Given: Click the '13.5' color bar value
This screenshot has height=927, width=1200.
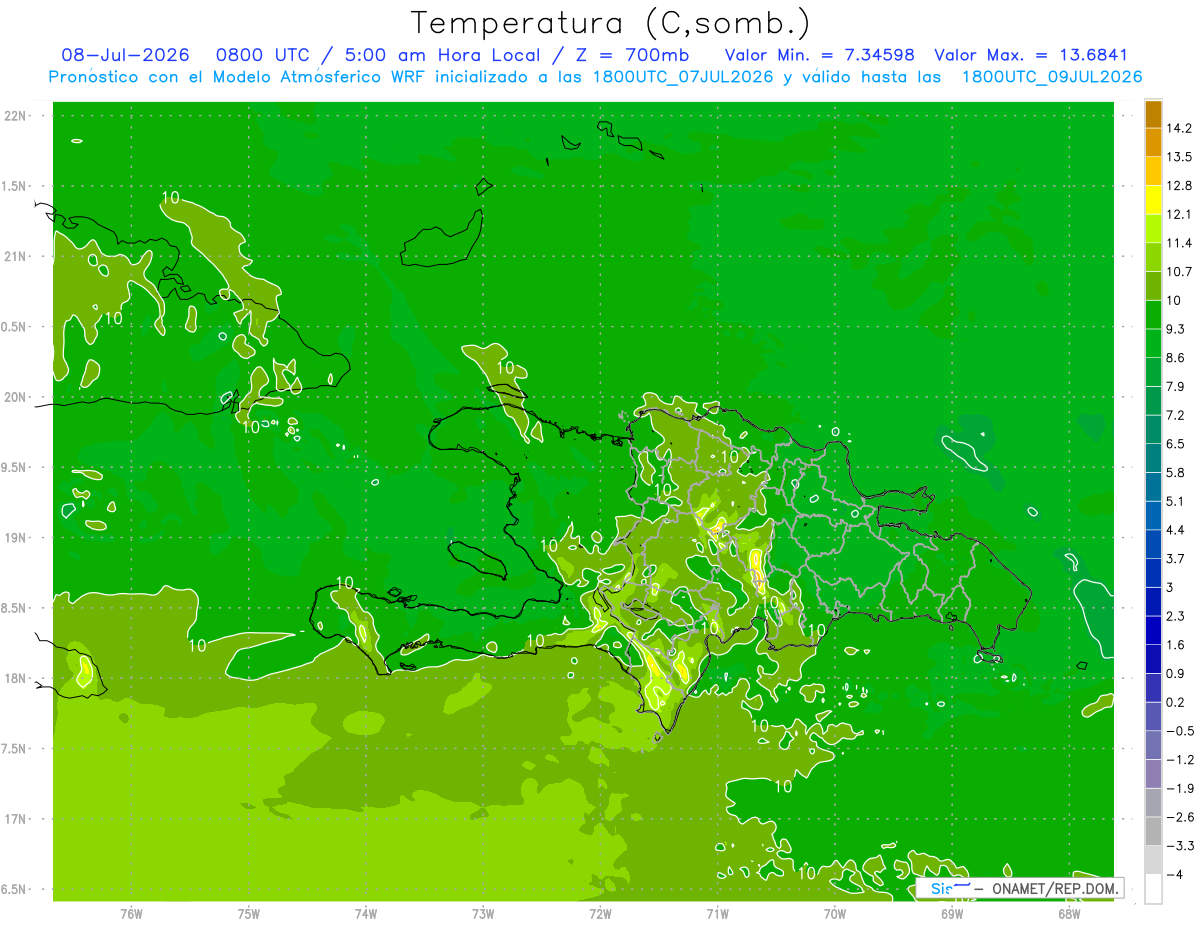Looking at the screenshot, I should (x=1178, y=157).
